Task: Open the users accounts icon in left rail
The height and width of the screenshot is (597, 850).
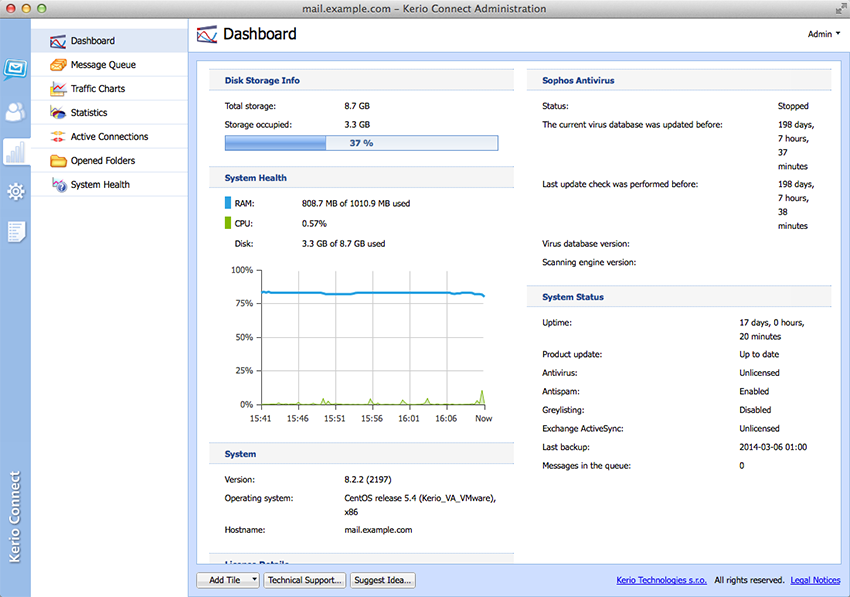Action: tap(15, 112)
